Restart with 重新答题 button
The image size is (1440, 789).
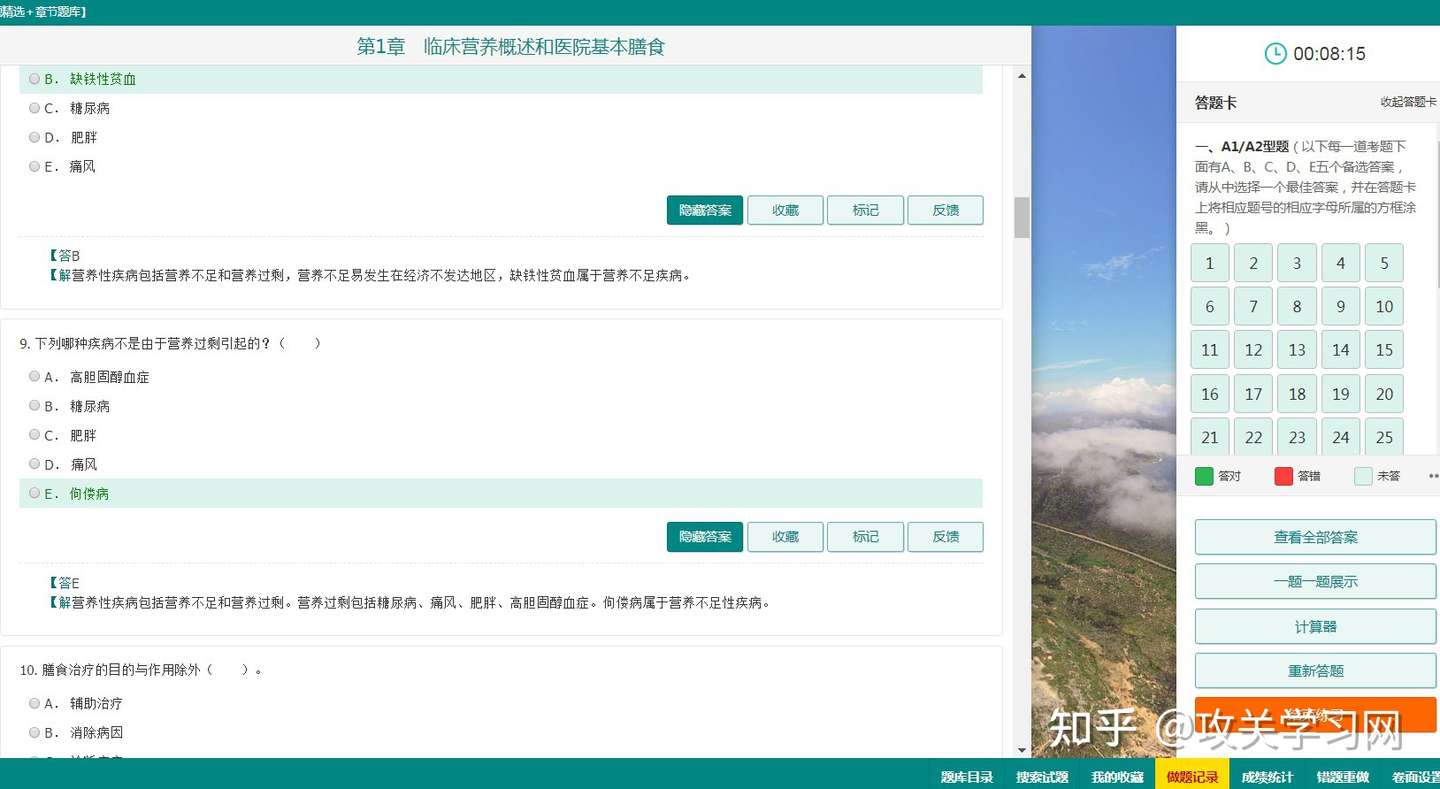point(1316,671)
